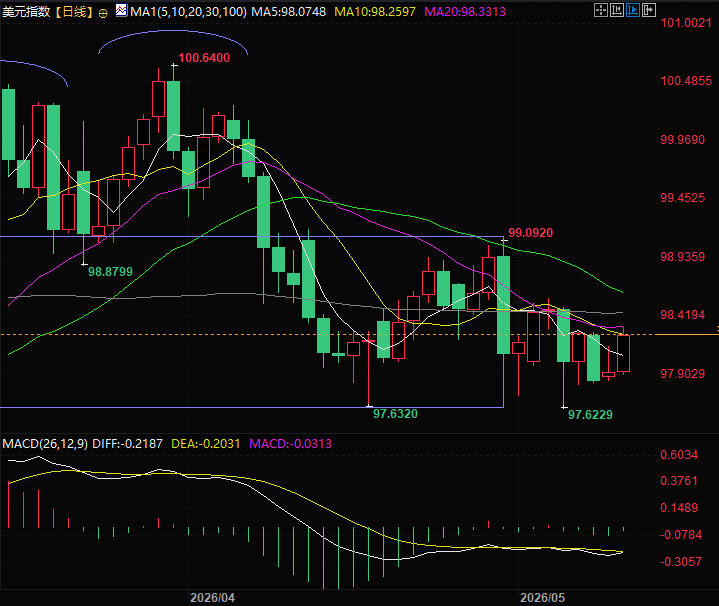Click the 美元指数 title text

(x=26, y=11)
